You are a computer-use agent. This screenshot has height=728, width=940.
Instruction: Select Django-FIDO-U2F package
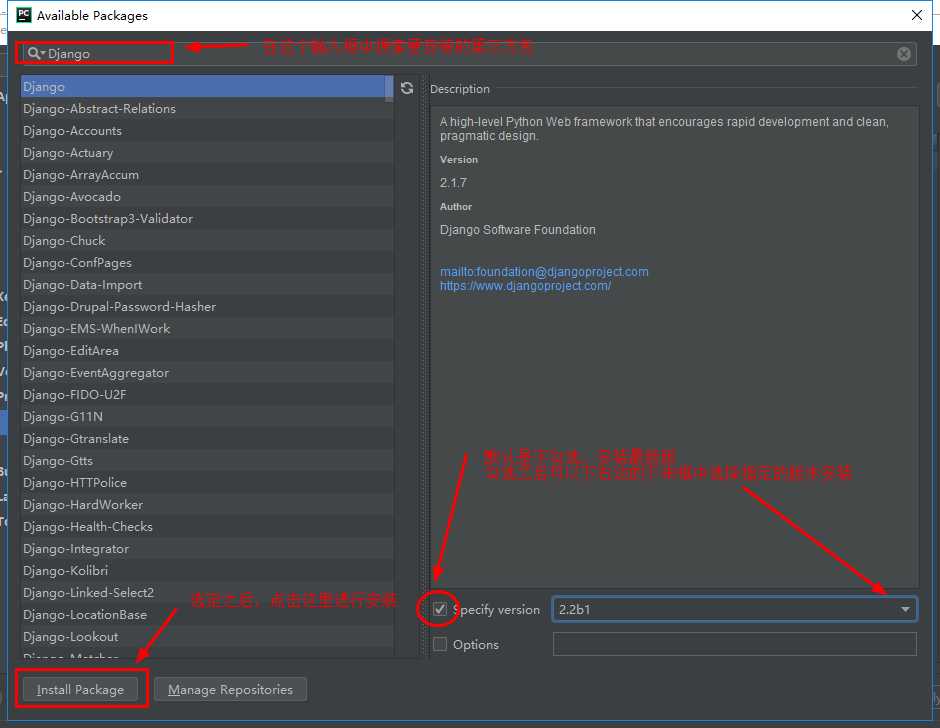207,395
